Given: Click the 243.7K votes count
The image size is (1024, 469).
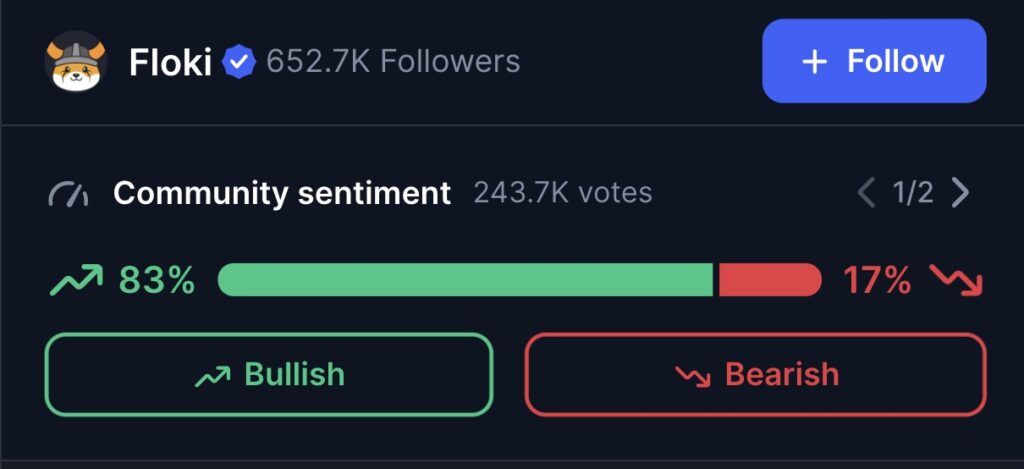Looking at the screenshot, I should 563,192.
